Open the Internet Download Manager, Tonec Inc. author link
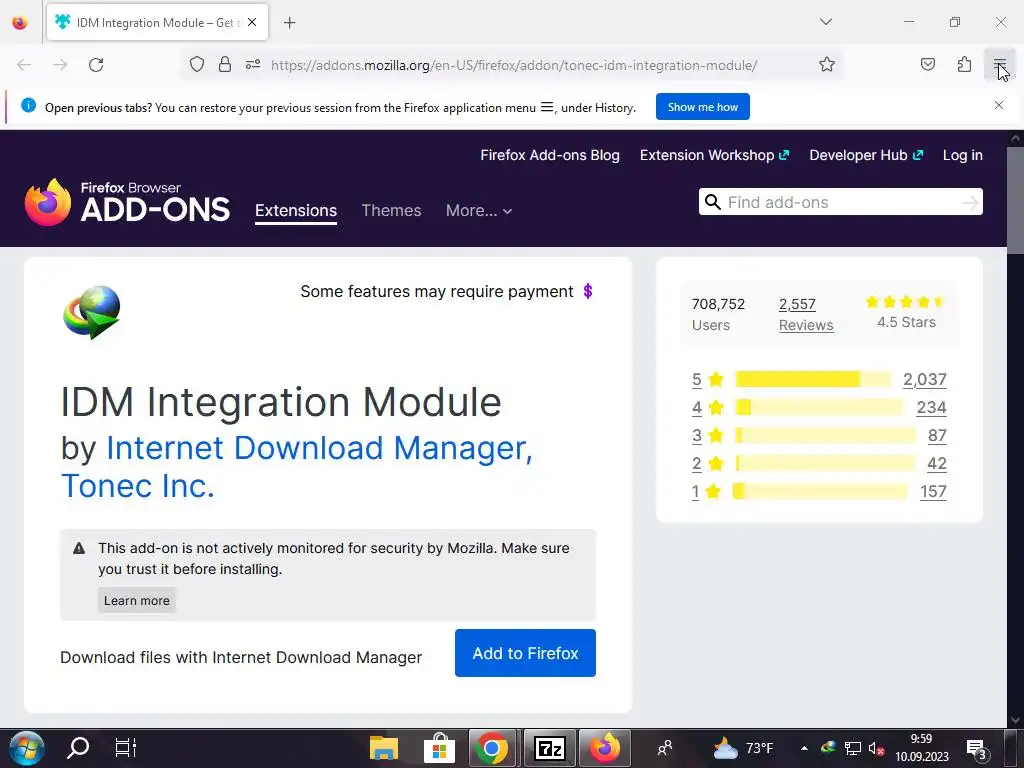Viewport: 1024px width, 768px height. (x=296, y=466)
